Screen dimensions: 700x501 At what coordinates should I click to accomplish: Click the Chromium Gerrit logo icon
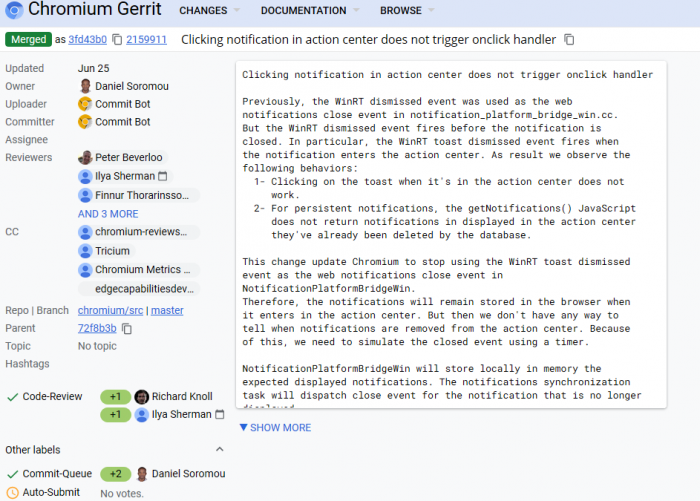[x=12, y=10]
